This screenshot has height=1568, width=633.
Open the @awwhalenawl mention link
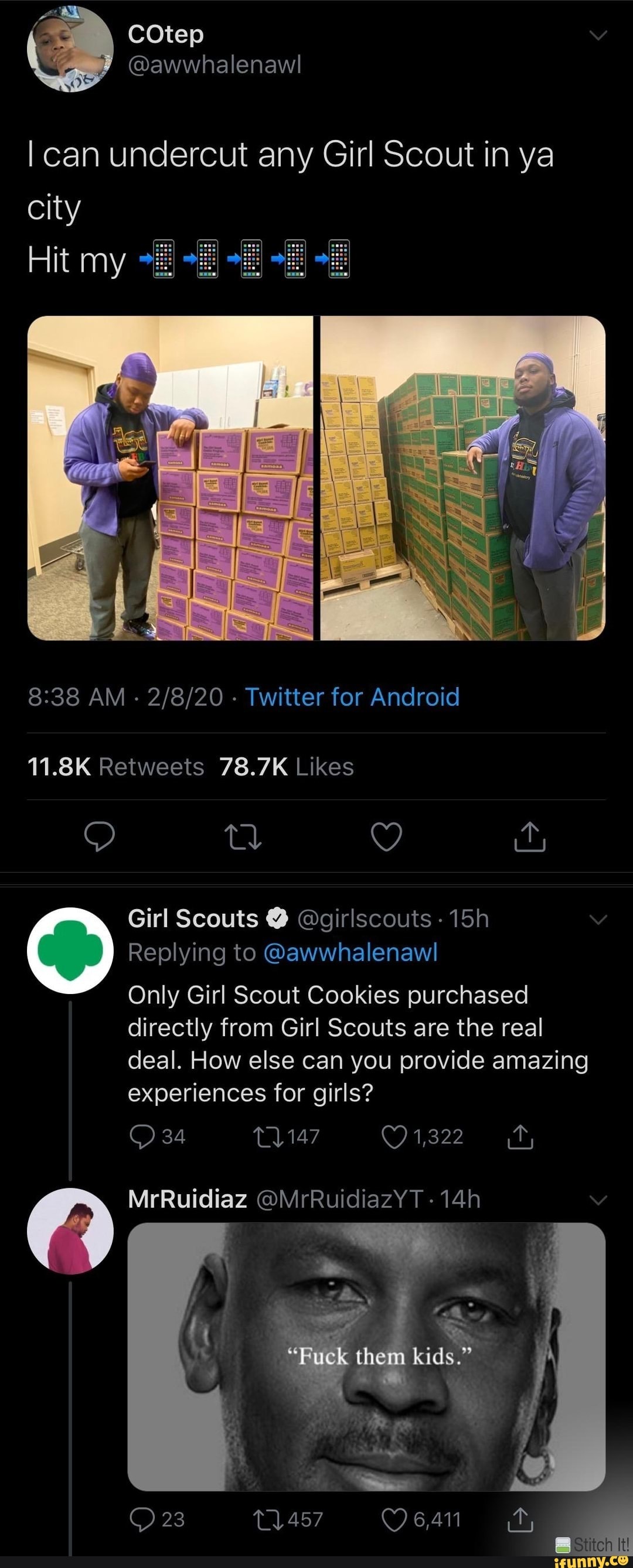click(x=350, y=952)
